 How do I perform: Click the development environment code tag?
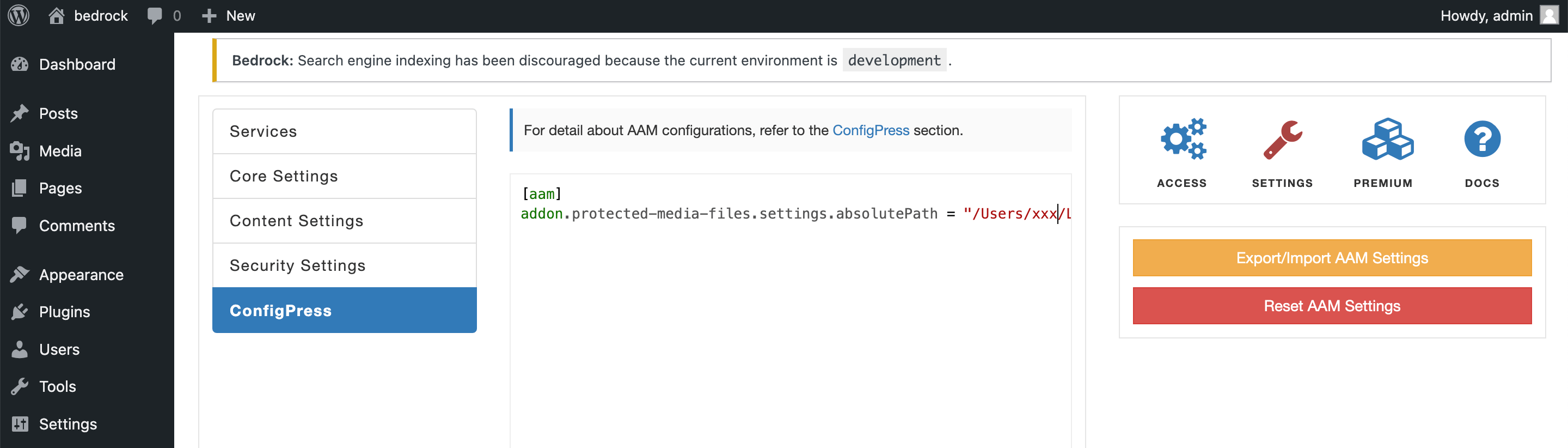pos(894,60)
